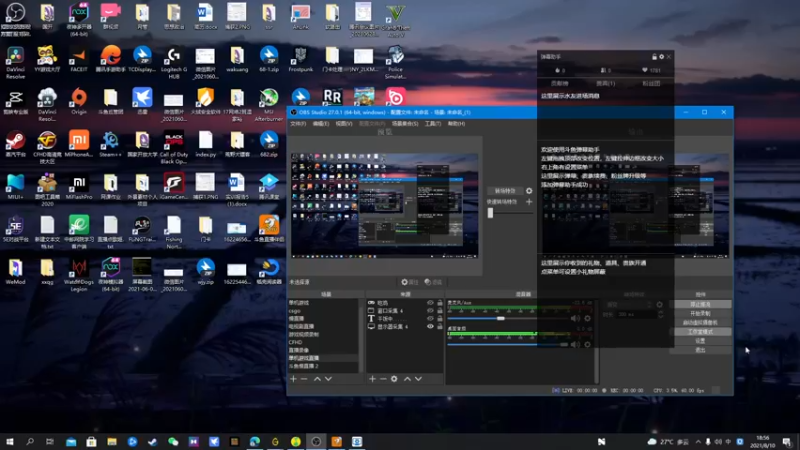800x450 pixels.
Task: Switch to 粉丝团 tab in danmaku assistant
Action: 651,83
